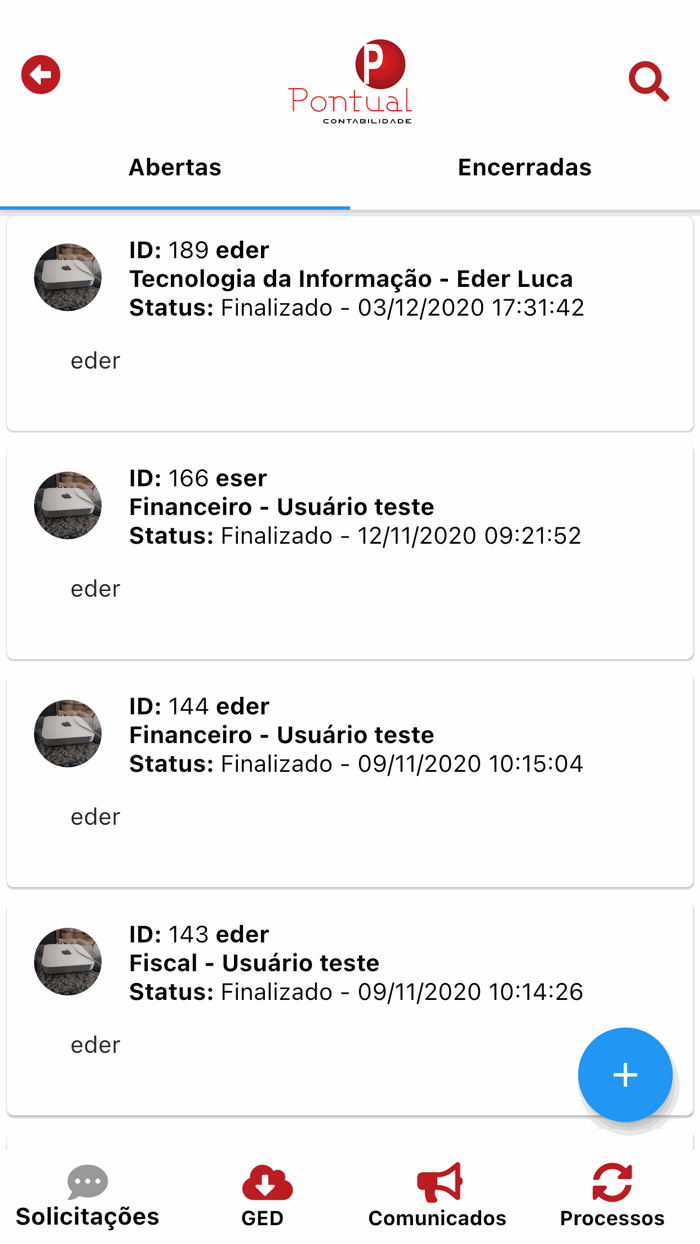
Task: Switch to the Abertas tab
Action: [x=175, y=168]
